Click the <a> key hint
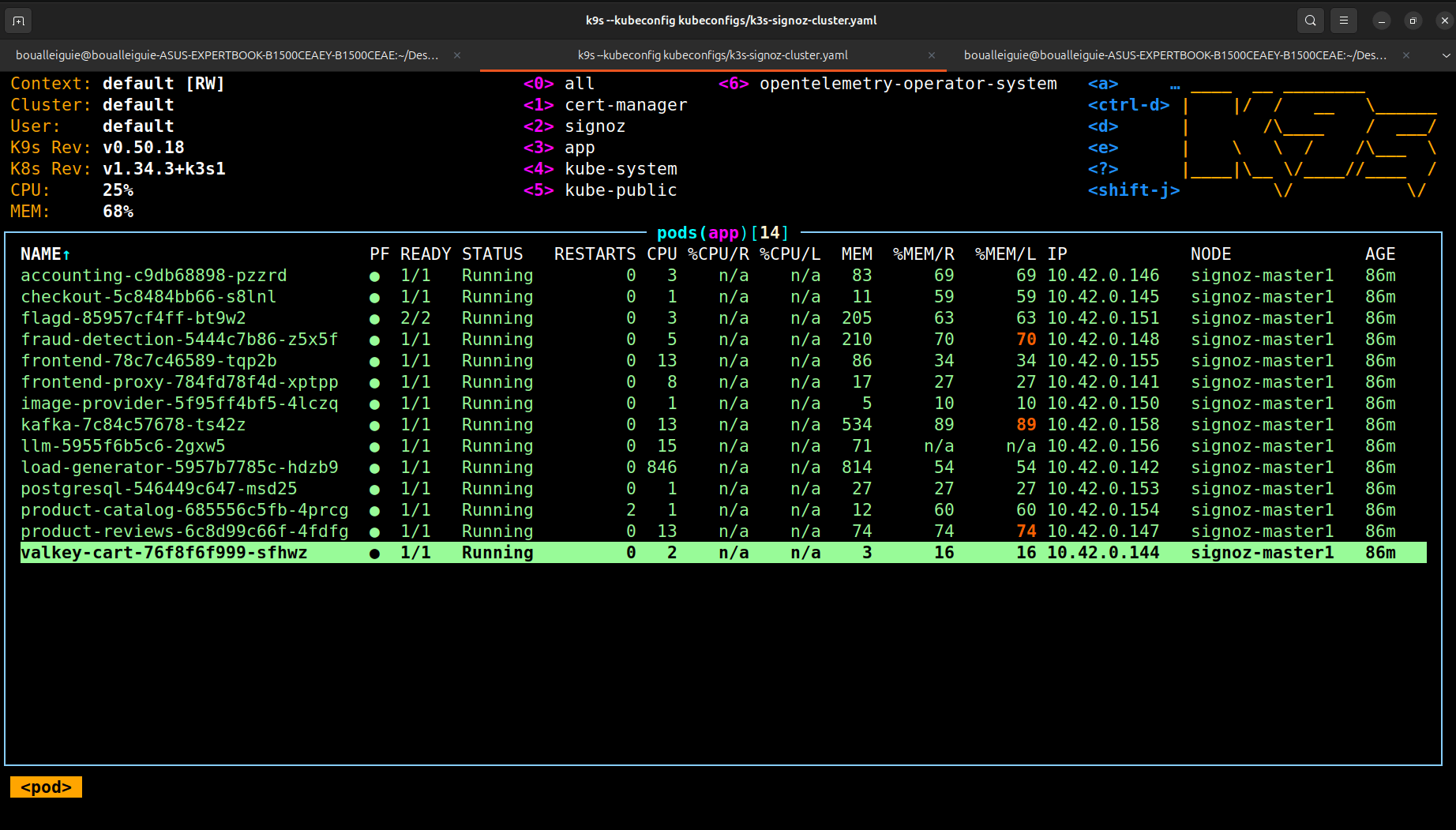Image resolution: width=1456 pixels, height=830 pixels. [1103, 84]
